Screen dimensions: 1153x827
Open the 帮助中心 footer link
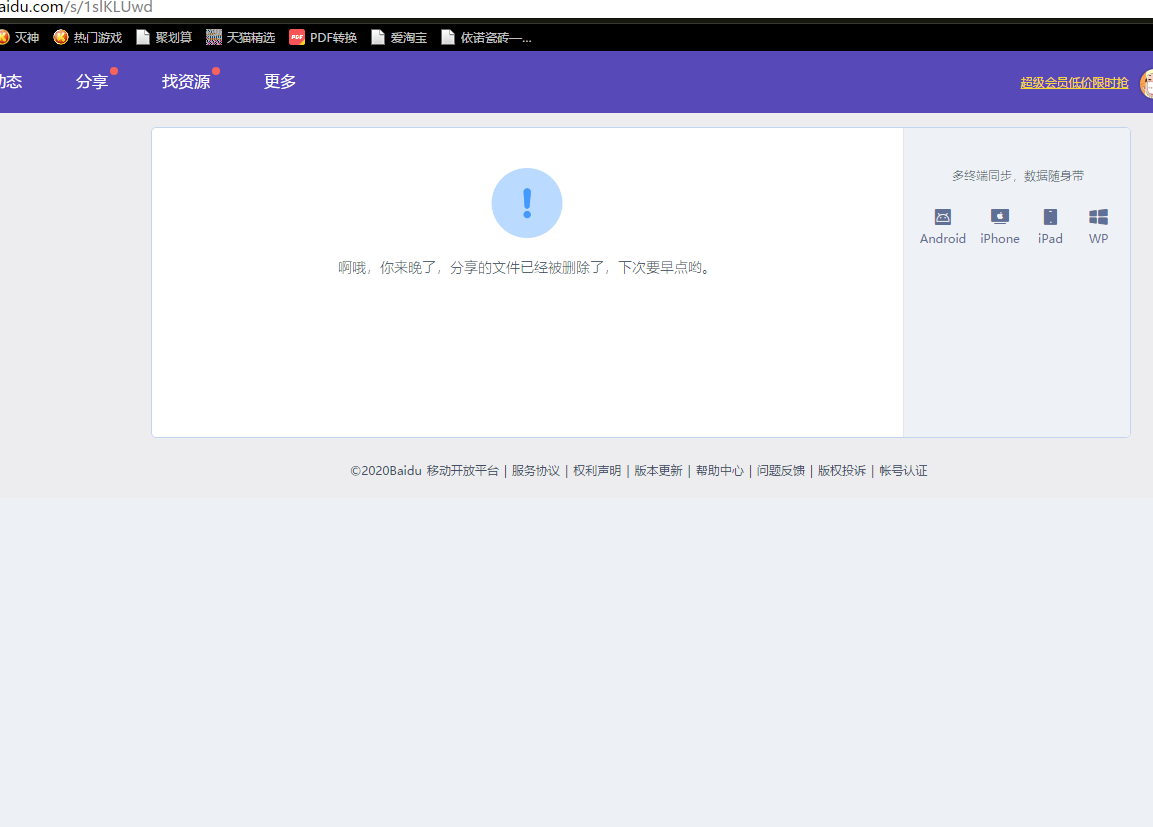(719, 471)
